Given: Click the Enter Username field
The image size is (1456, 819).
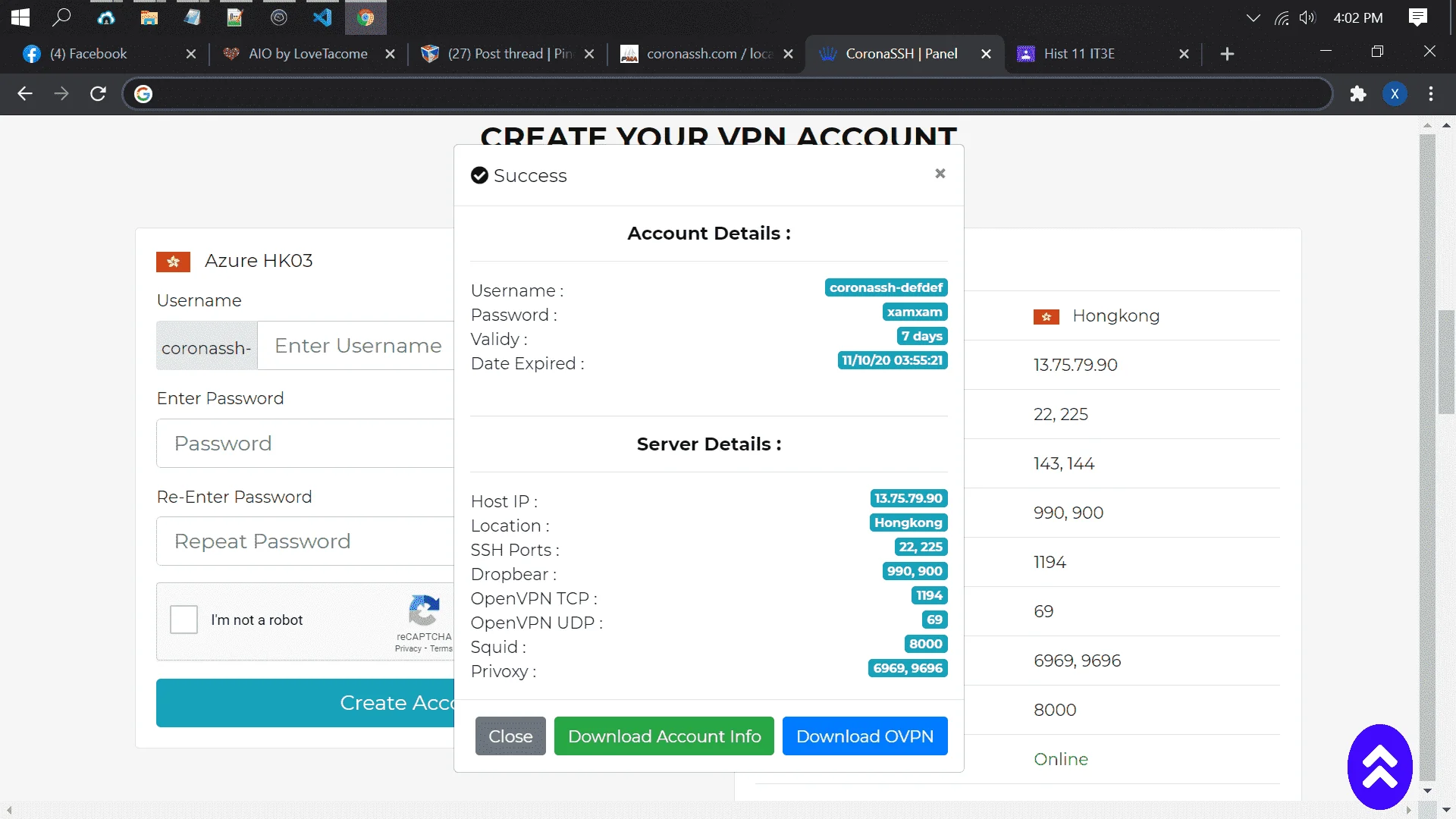Looking at the screenshot, I should [x=356, y=346].
